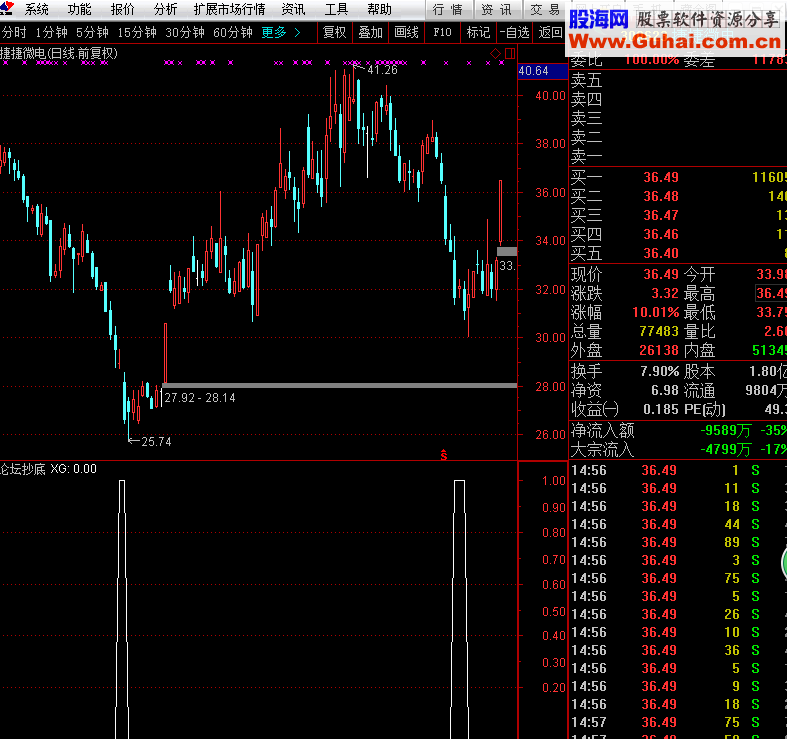Click the 收益(一) value 0.185
Viewport: 787px width, 739px height.
661,410
